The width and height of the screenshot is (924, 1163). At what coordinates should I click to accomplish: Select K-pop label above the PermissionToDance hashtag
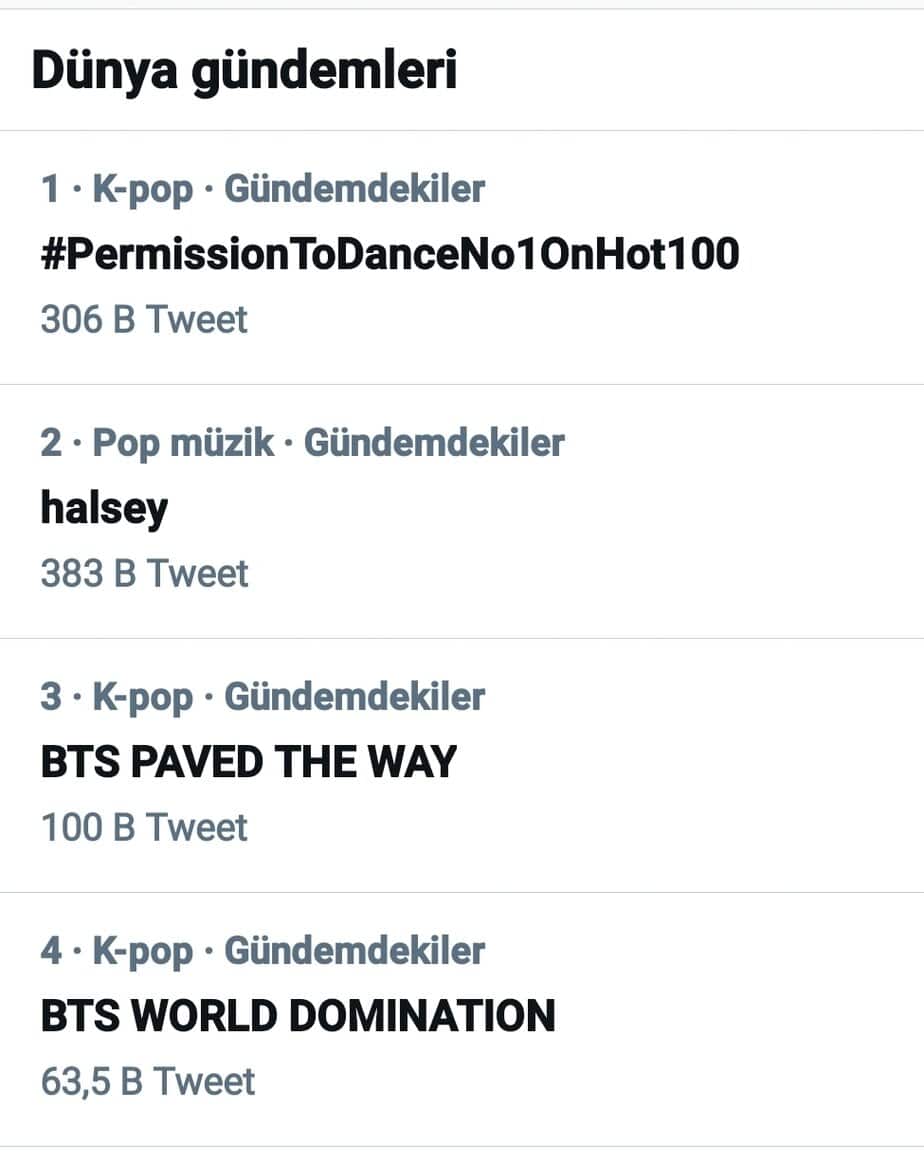tap(142, 189)
